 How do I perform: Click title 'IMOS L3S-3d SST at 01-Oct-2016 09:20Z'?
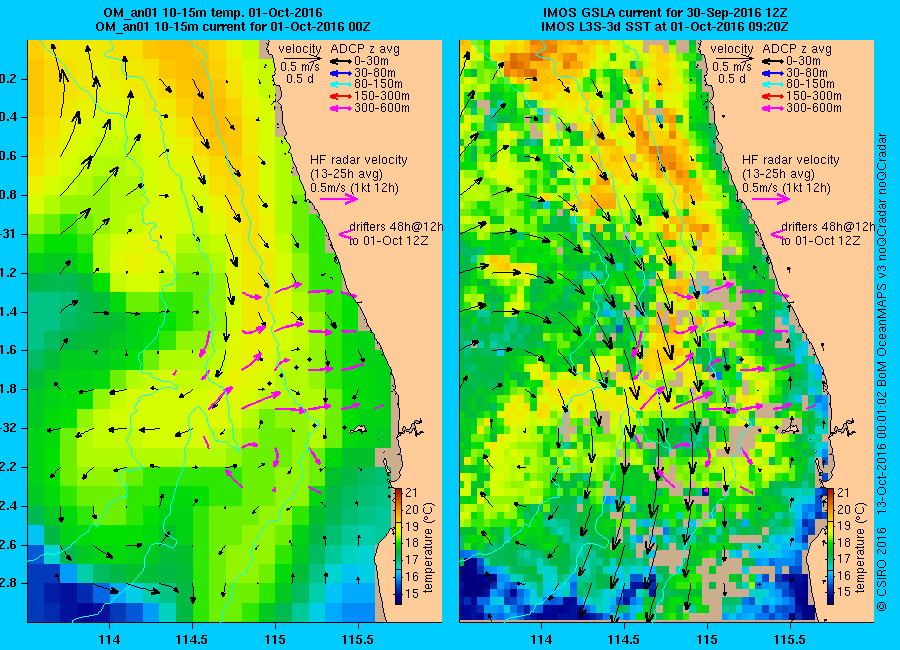click(x=665, y=27)
